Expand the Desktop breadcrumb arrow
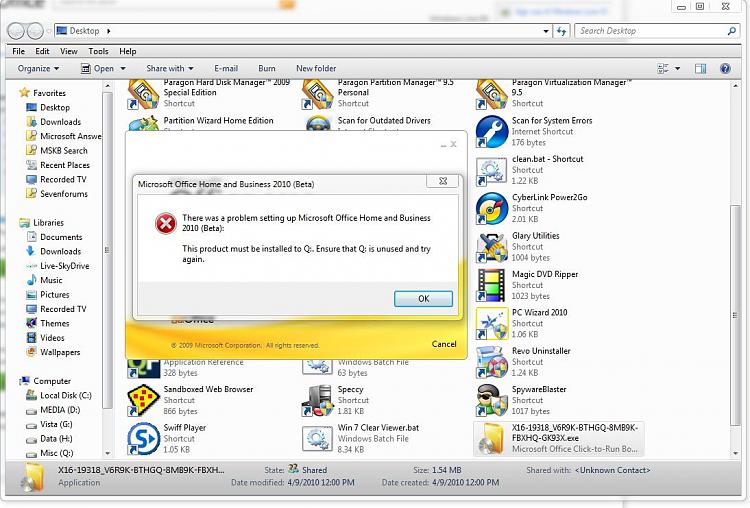Image resolution: width=750 pixels, height=508 pixels. pyautogui.click(x=109, y=31)
